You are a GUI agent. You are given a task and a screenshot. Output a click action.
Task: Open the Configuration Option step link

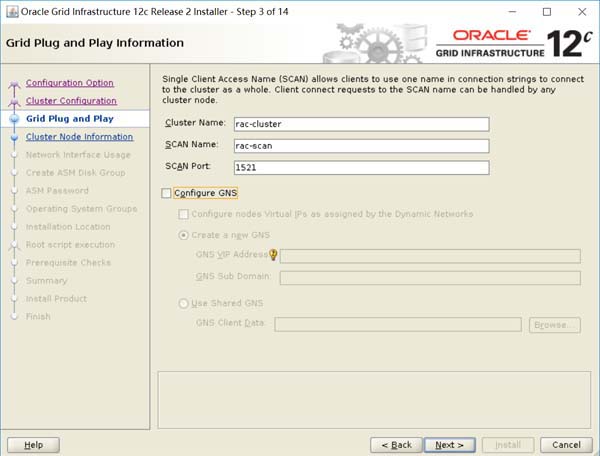70,83
